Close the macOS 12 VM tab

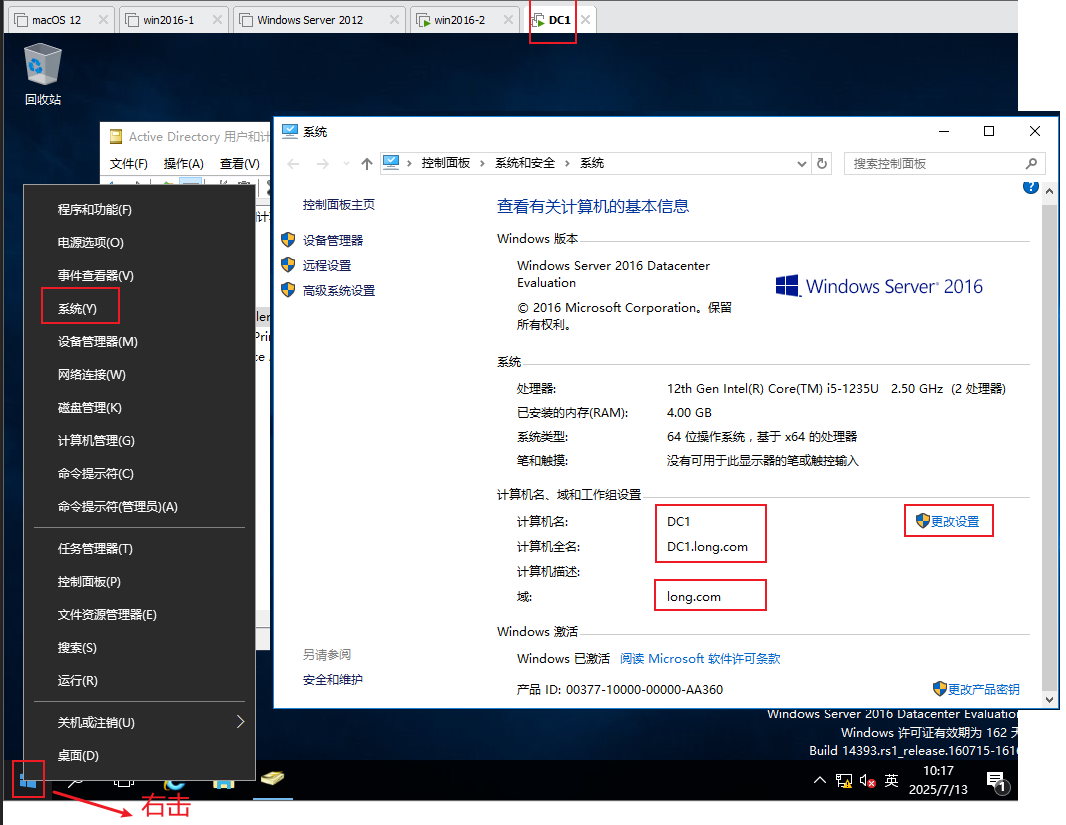[x=103, y=20]
